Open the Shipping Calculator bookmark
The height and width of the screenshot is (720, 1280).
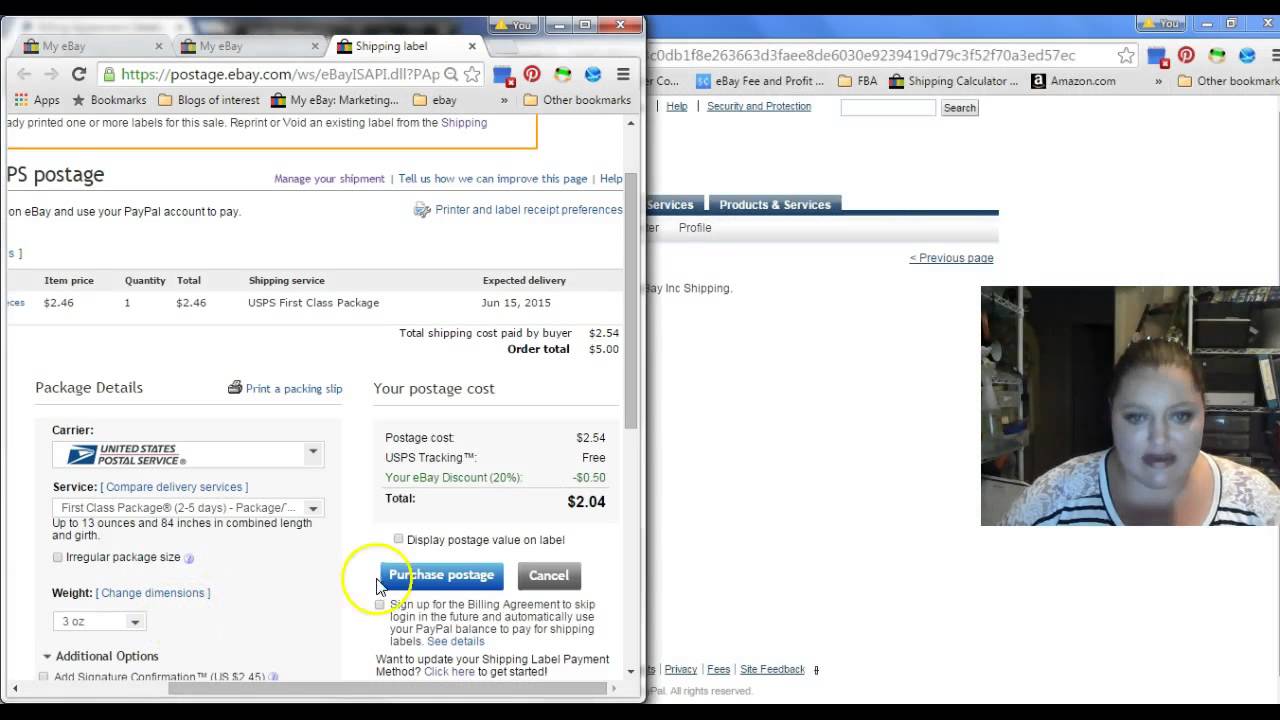(953, 81)
